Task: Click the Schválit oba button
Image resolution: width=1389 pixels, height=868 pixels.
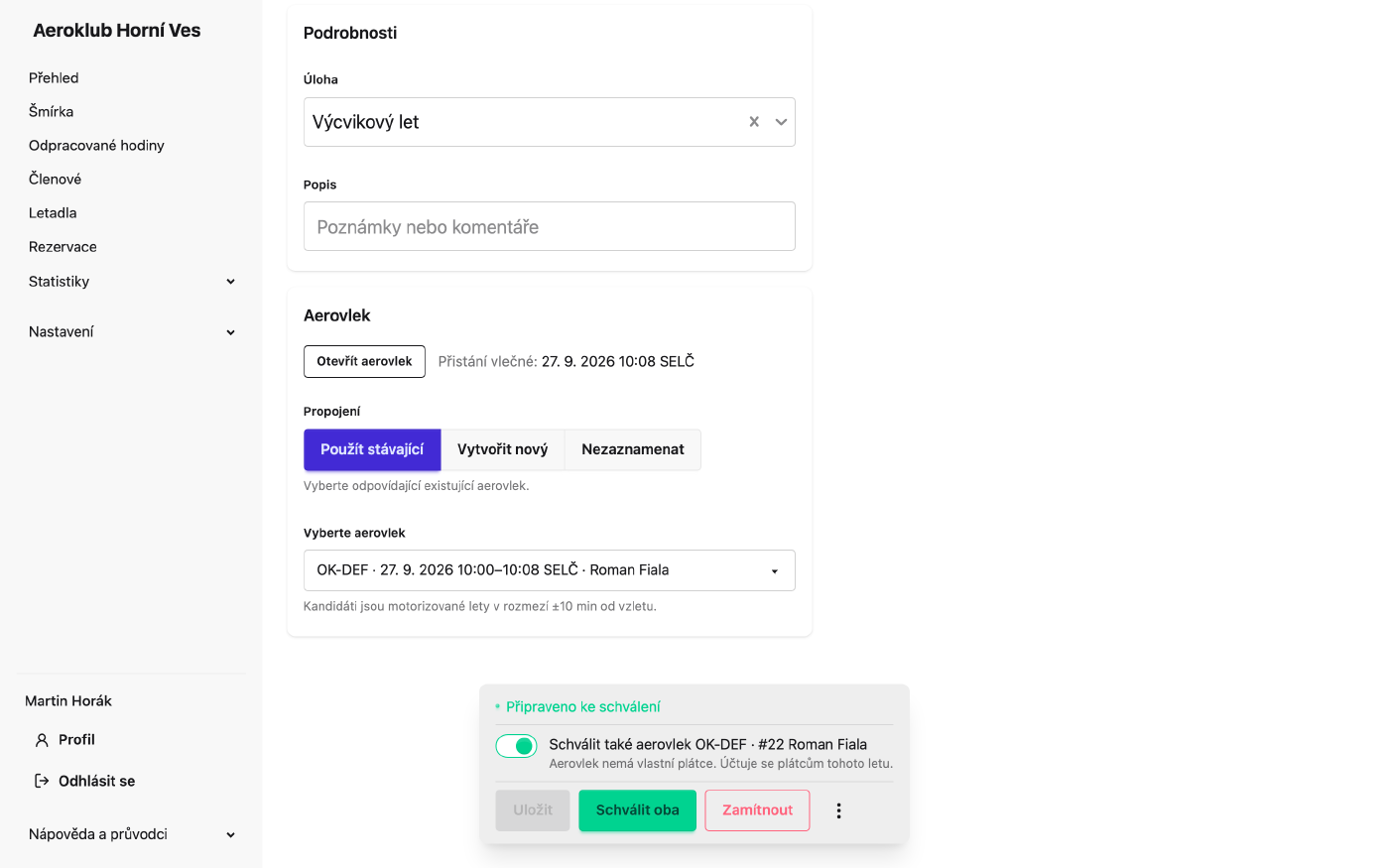Action: (x=638, y=810)
